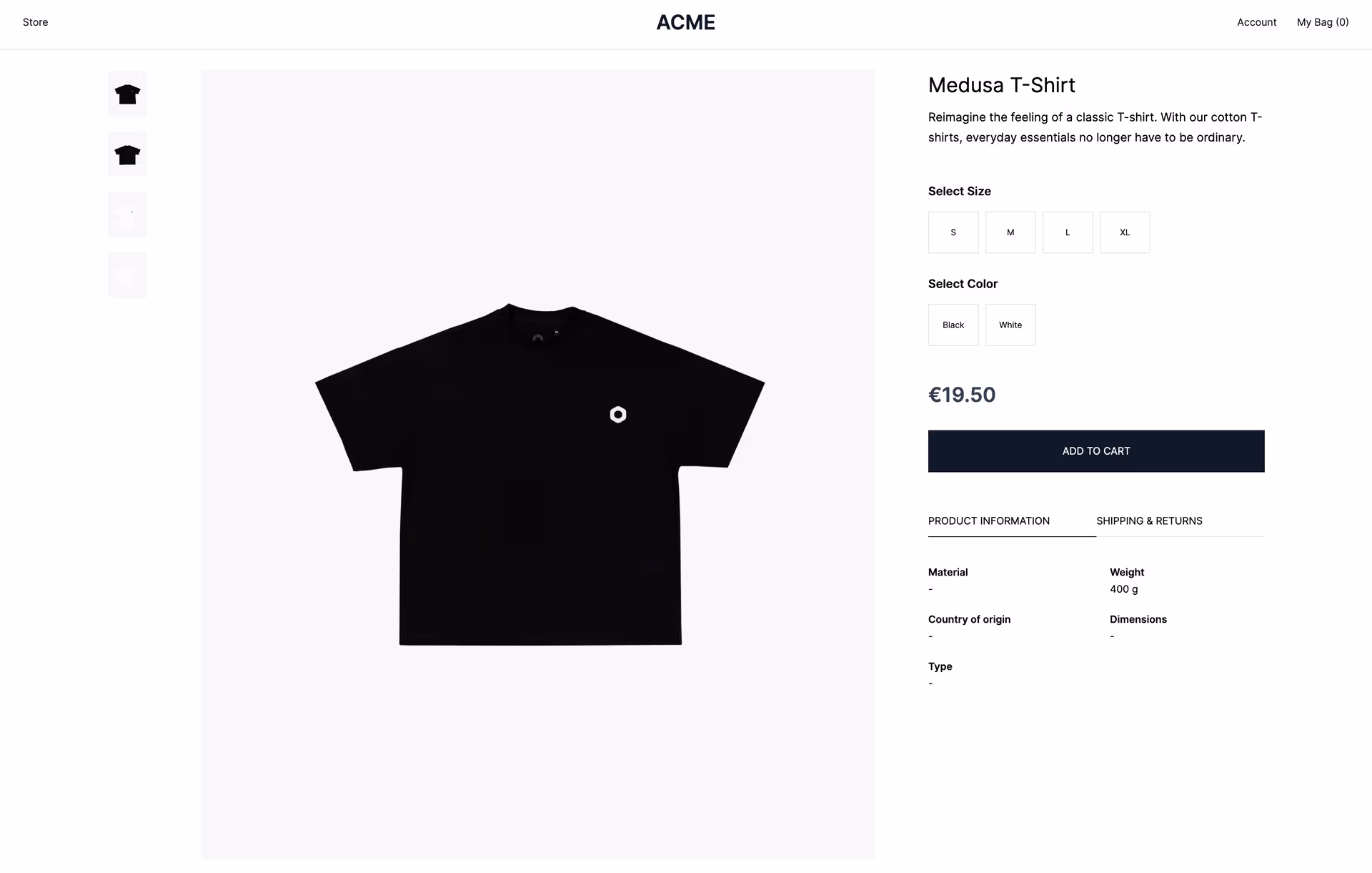Click the Add to Cart button
1372x873 pixels.
coord(1096,451)
